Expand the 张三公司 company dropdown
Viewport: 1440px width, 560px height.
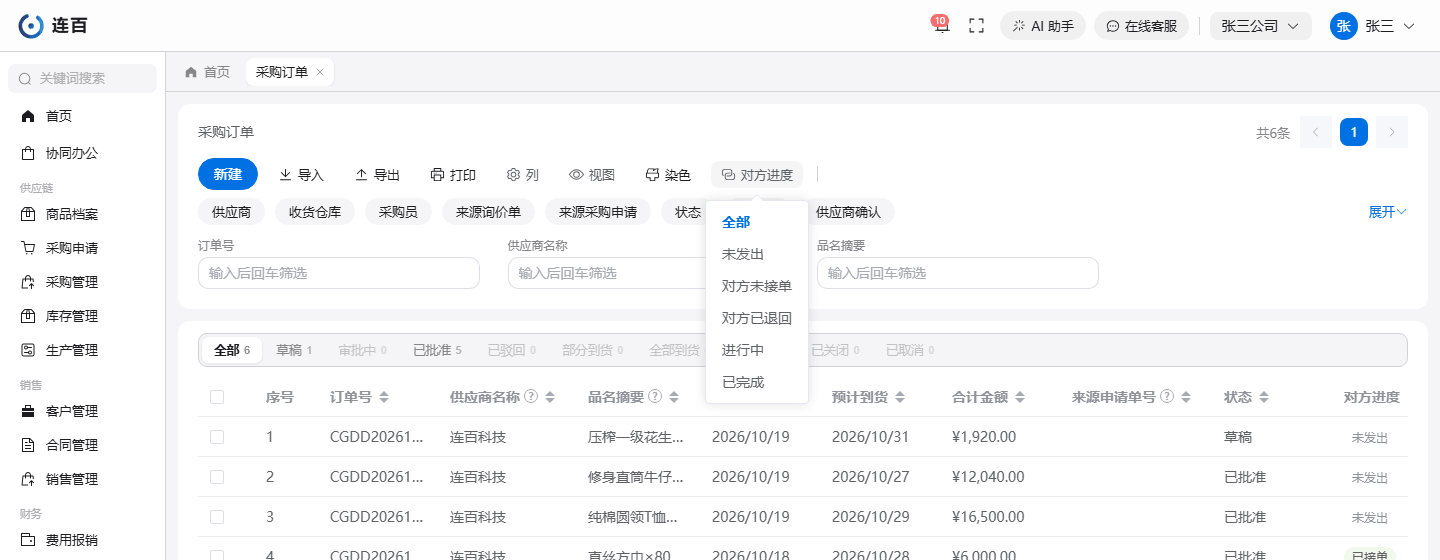coord(1260,26)
